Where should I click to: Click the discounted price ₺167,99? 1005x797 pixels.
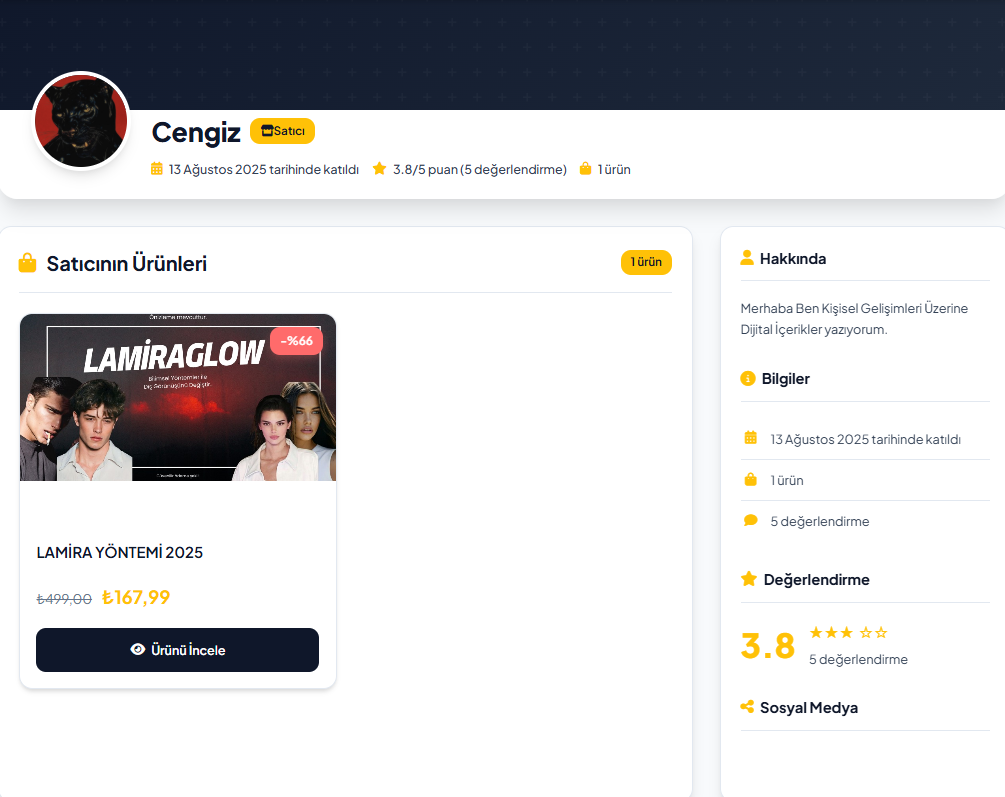[136, 598]
